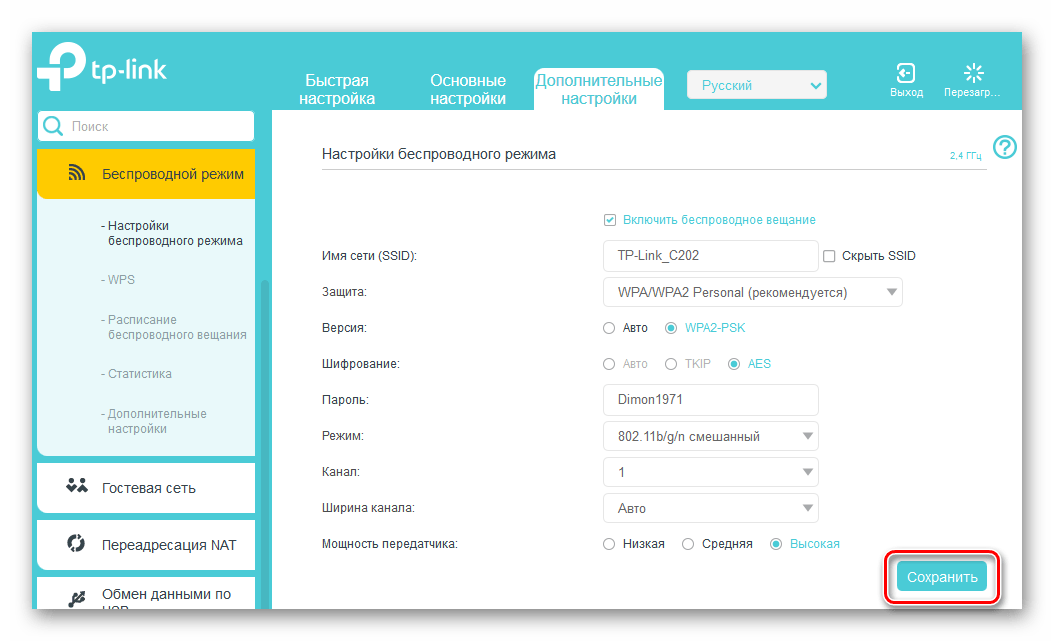Open Guest Network (Гостевая сеть) section

tap(146, 488)
